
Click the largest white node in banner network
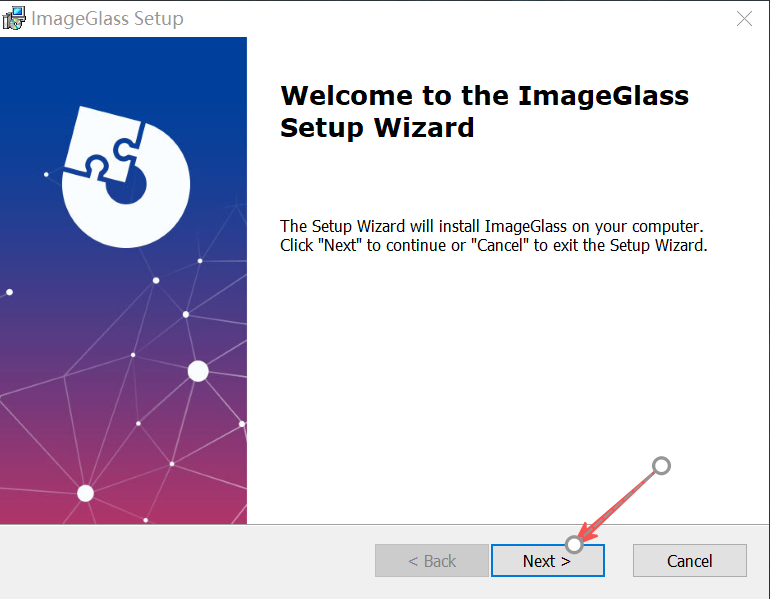tap(198, 371)
